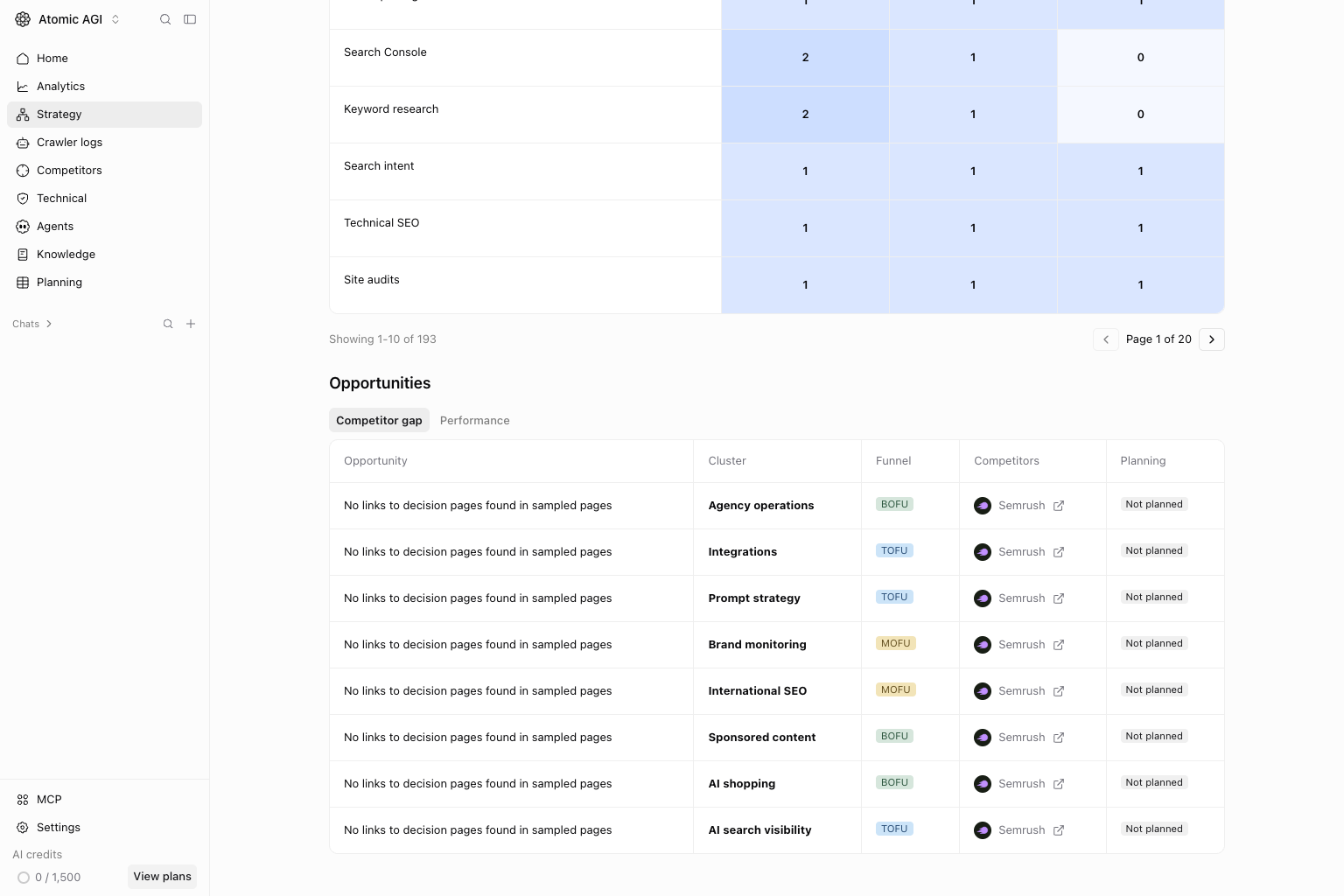Screen dimensions: 1344x896
Task: Click the Technical SEO row label
Action: [381, 223]
